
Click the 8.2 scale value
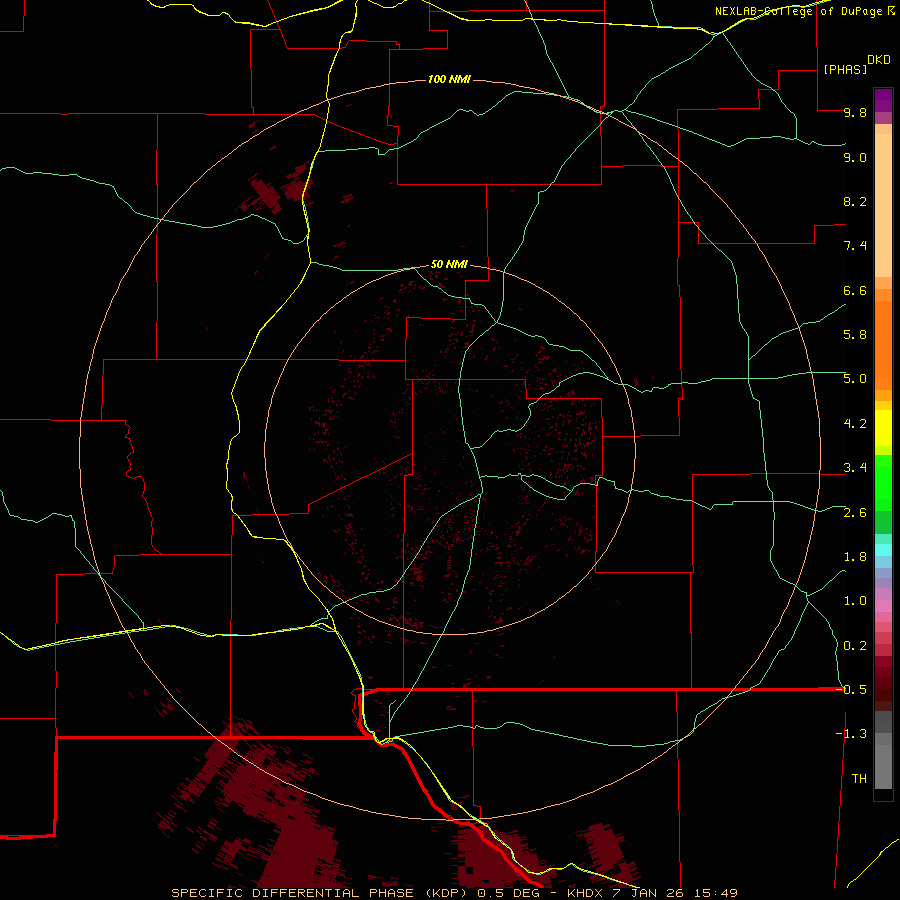(855, 201)
